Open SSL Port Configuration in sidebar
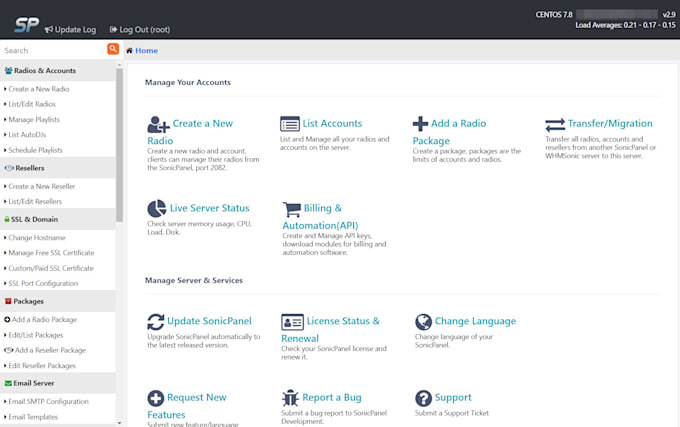The image size is (680, 427). pyautogui.click(x=43, y=284)
